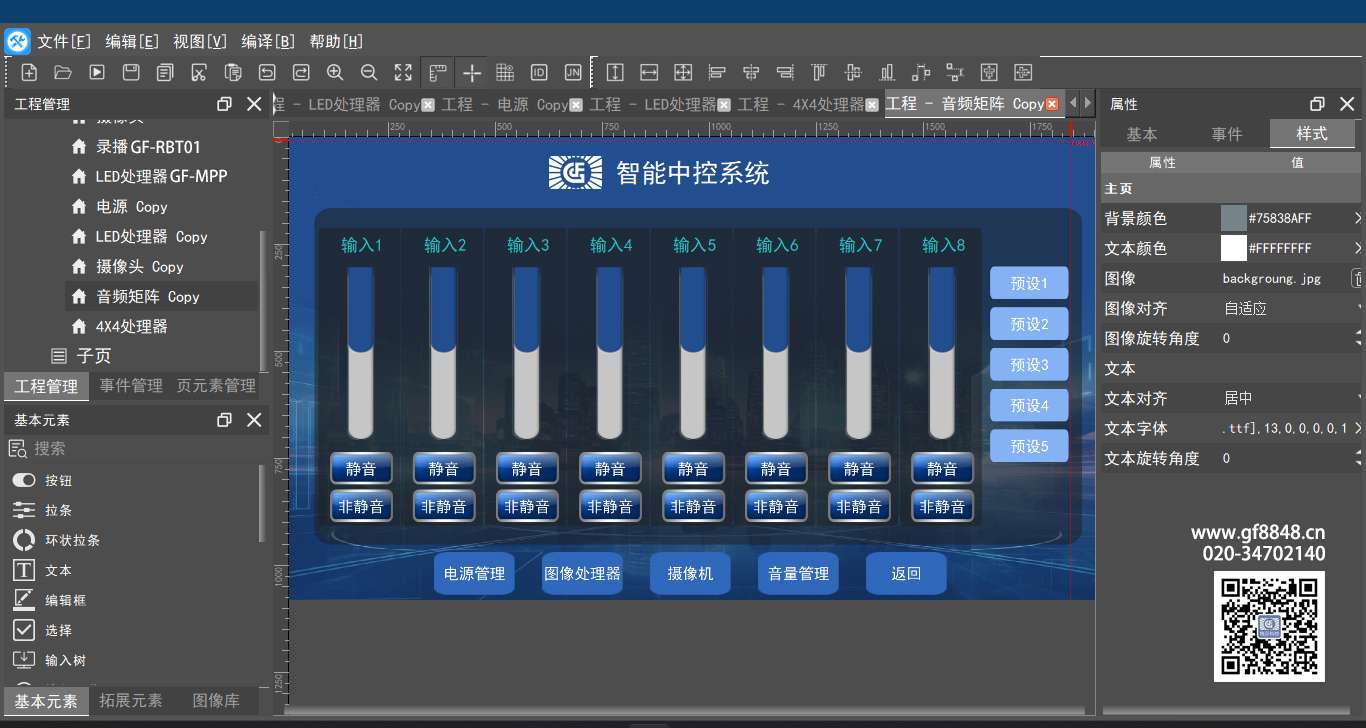This screenshot has height=728, width=1366.
Task: Switch to the 事件 tab in properties panel
Action: point(1226,134)
